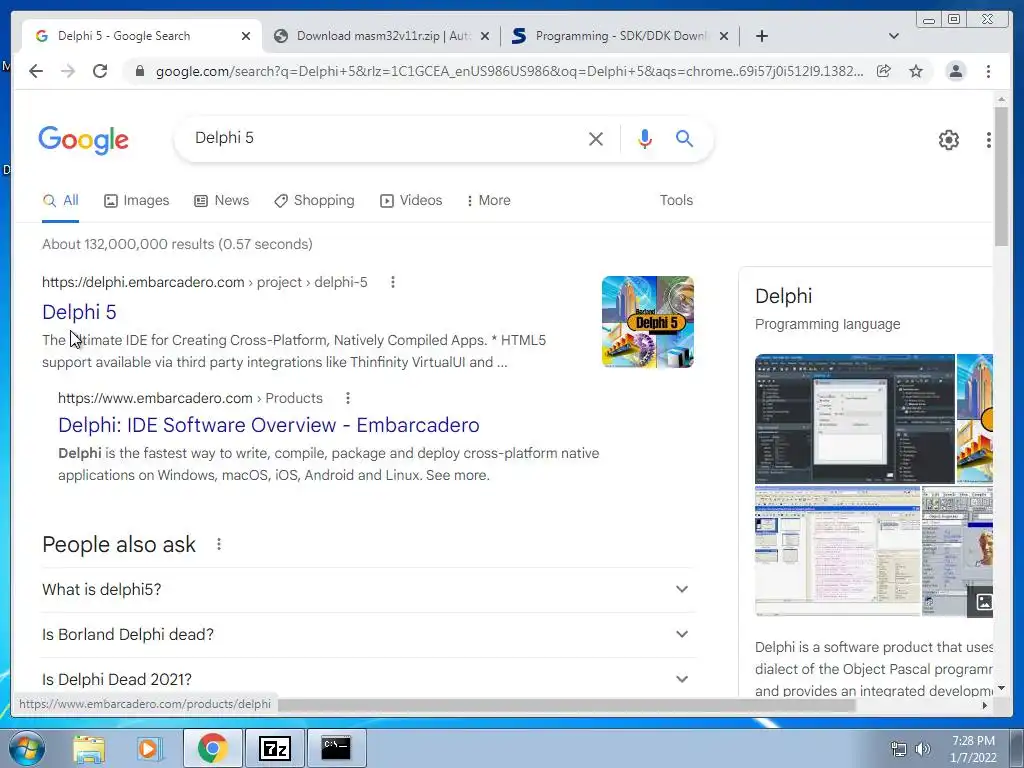Select the Videos search tab
The image size is (1024, 768).
coord(411,200)
